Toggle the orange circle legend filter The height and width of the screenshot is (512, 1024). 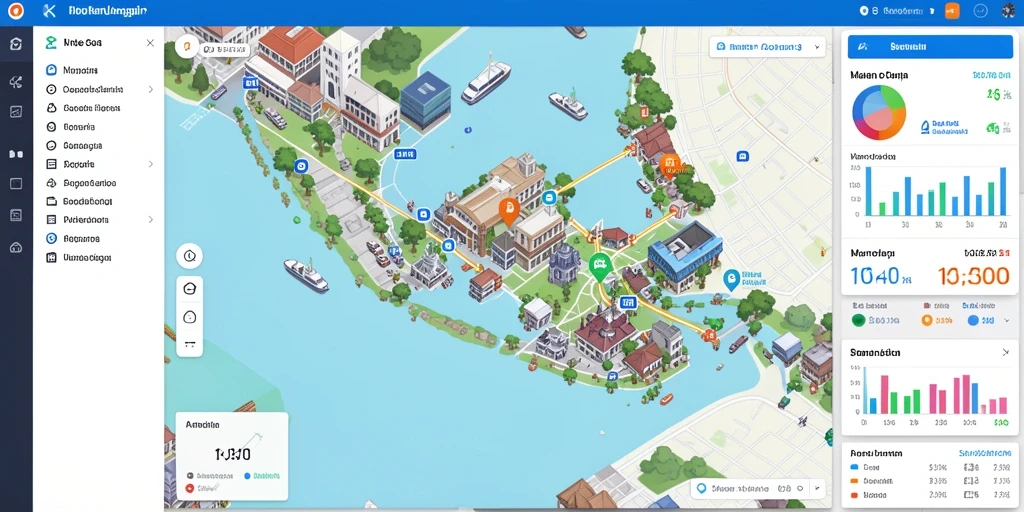[926, 320]
